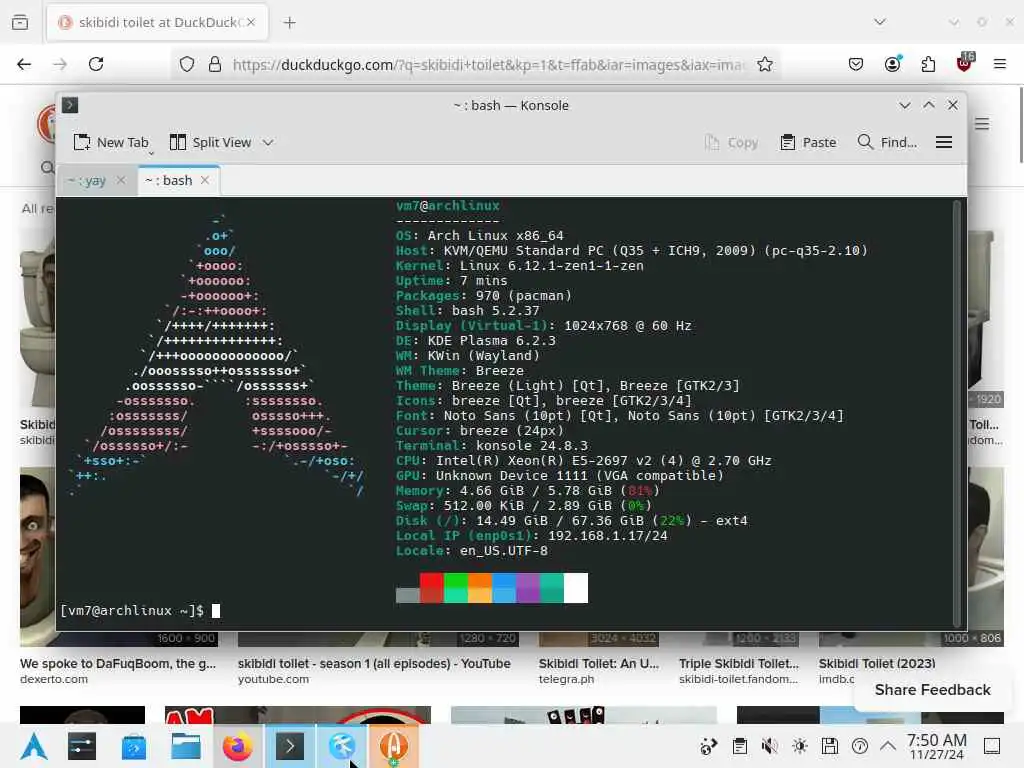The height and width of the screenshot is (768, 1024).
Task: Click white color block in fastfetch output
Action: pyautogui.click(x=575, y=588)
